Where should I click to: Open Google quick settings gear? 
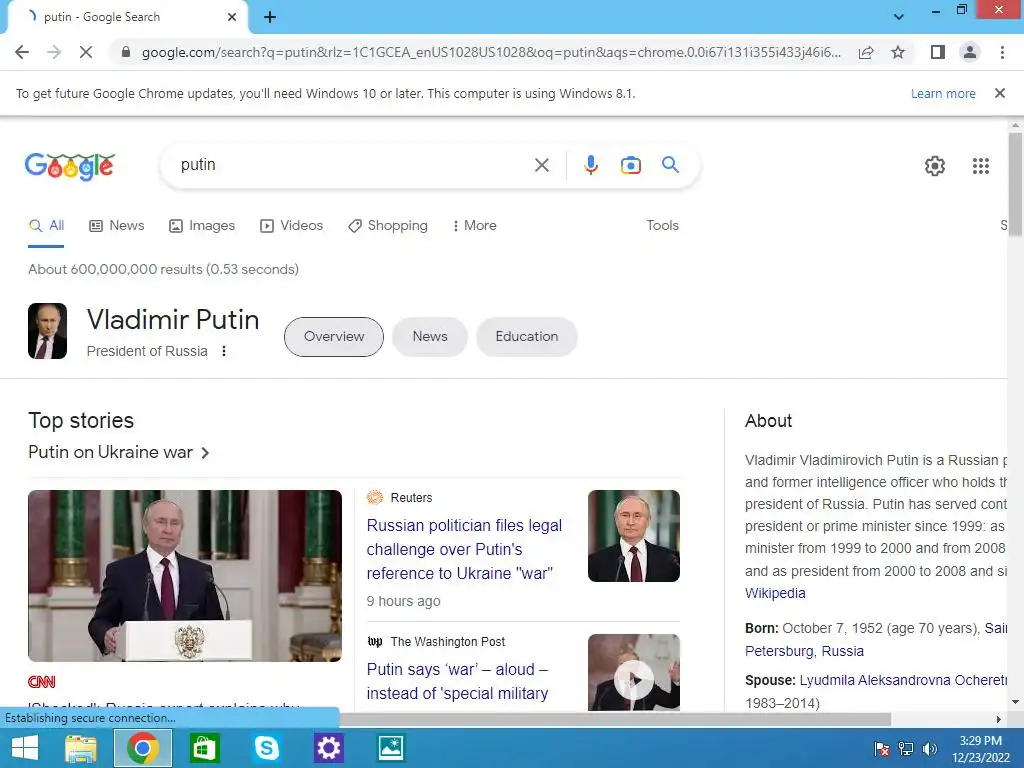tap(935, 166)
